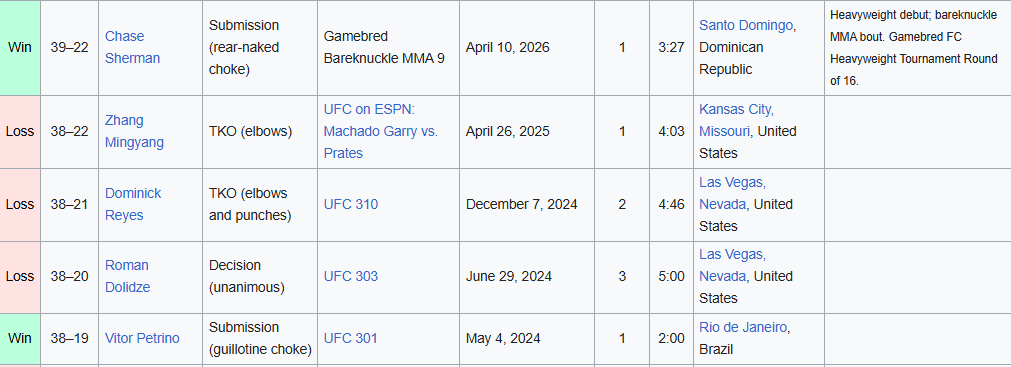Image resolution: width=1011 pixels, height=367 pixels.
Task: Open Zhang Mingyang's page link
Action: point(134,131)
